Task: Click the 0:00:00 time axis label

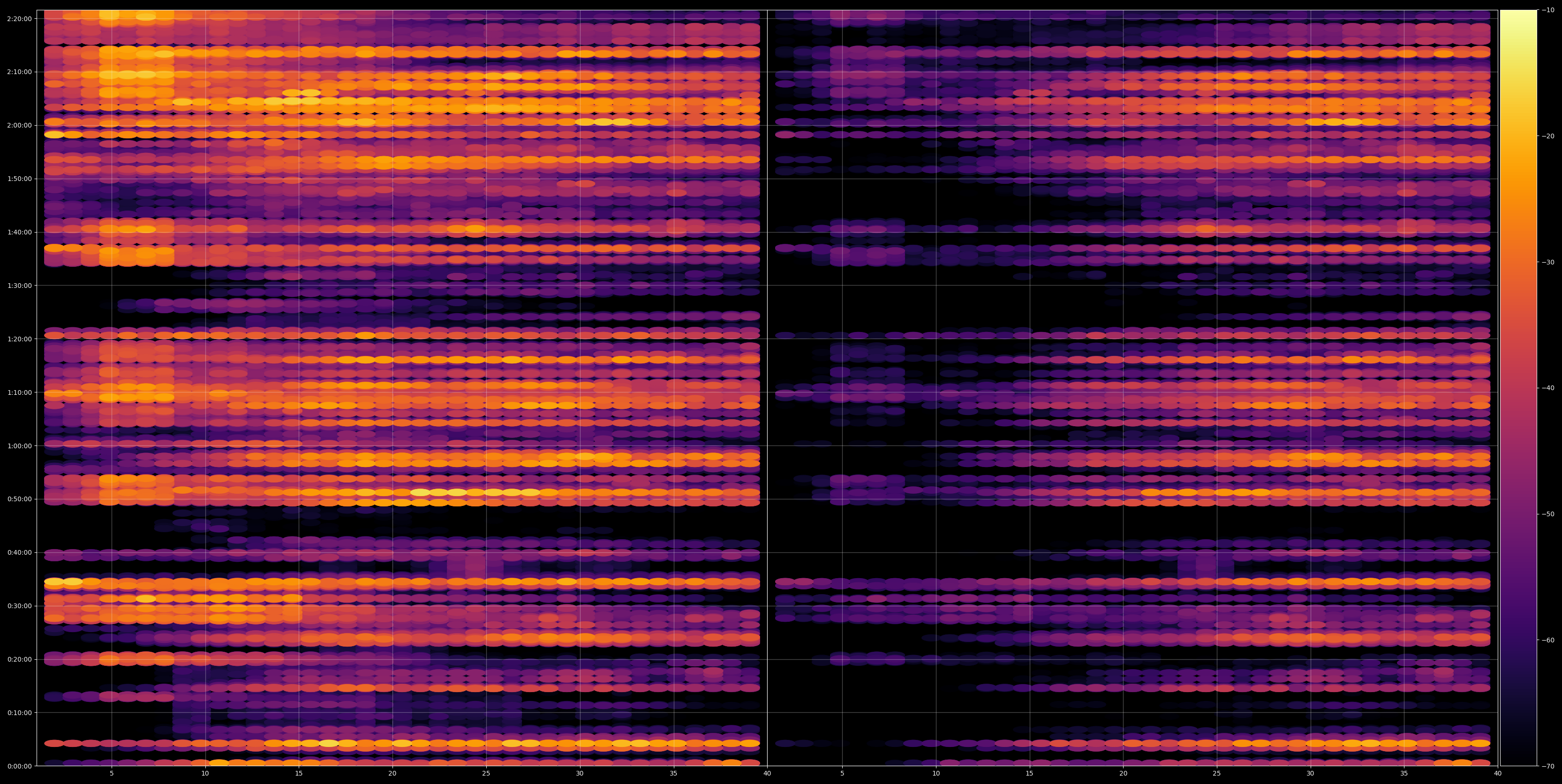Action: tap(19, 766)
